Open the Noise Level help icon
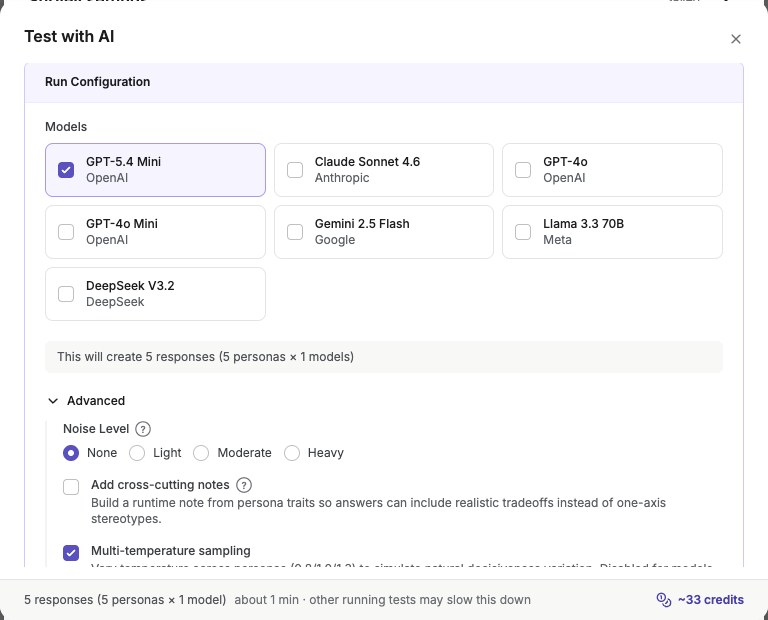Viewport: 768px width, 620px height. [x=143, y=429]
